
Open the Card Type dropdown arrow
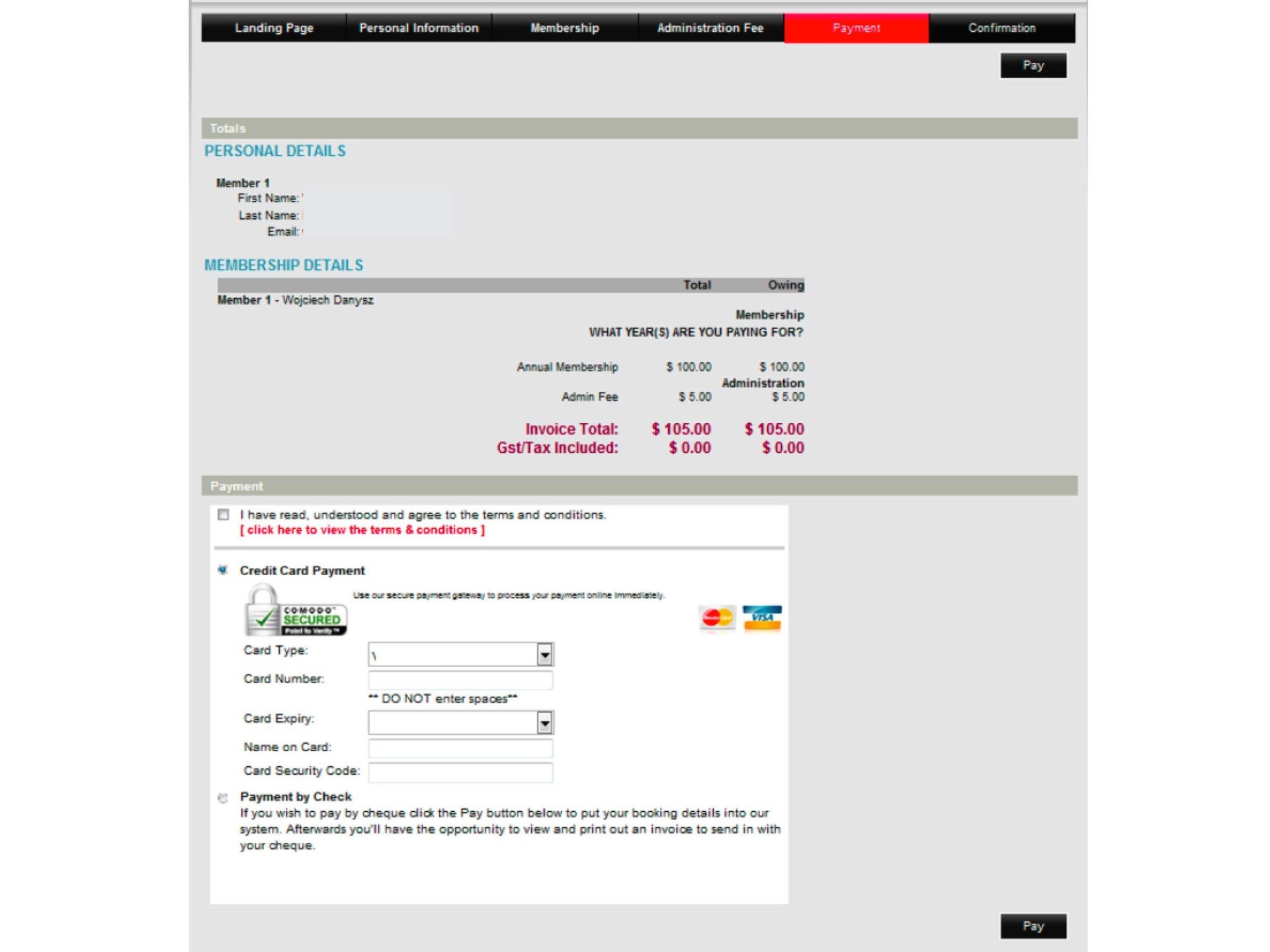544,654
